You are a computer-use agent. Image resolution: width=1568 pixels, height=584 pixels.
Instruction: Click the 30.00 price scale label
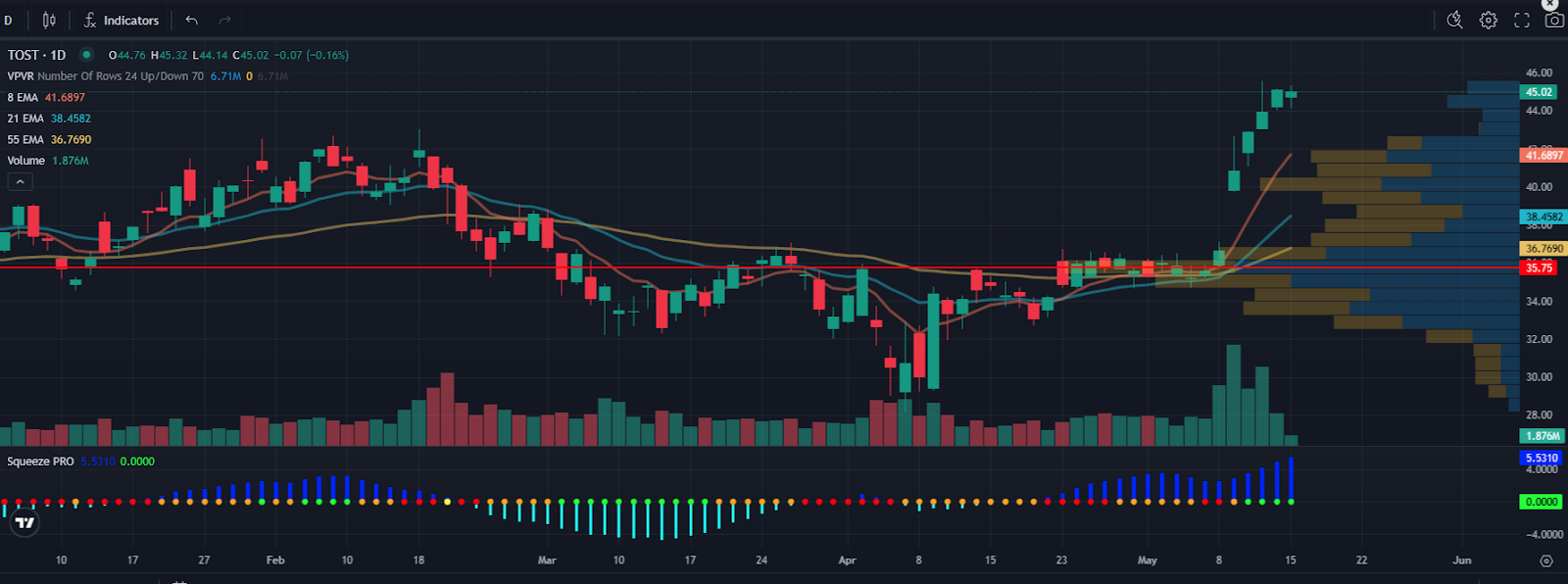pos(1539,377)
